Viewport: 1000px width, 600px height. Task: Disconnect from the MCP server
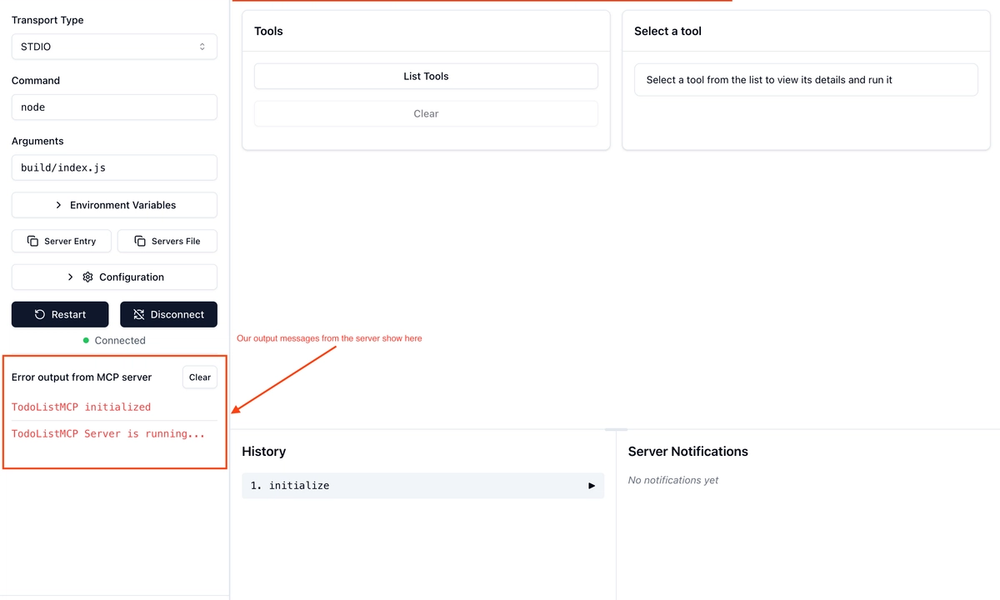168,314
